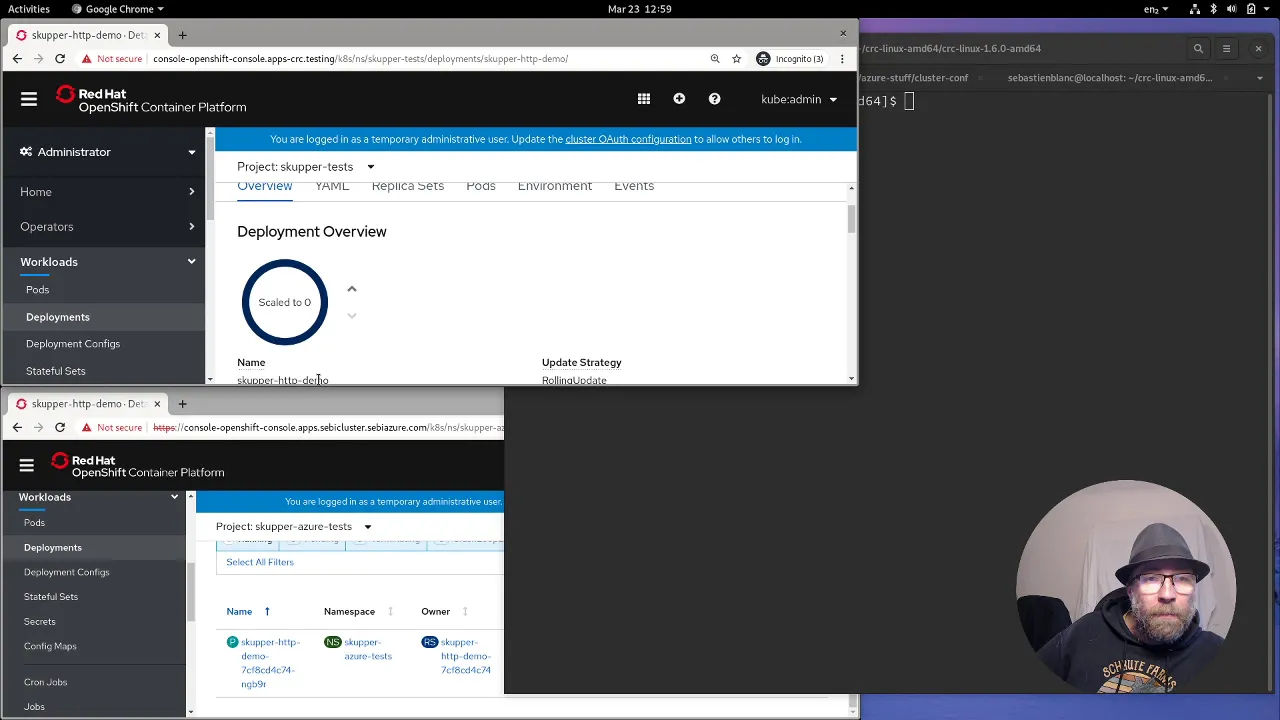Collapse Workloads section in top sidebar
The width and height of the screenshot is (1280, 720).
(x=107, y=262)
